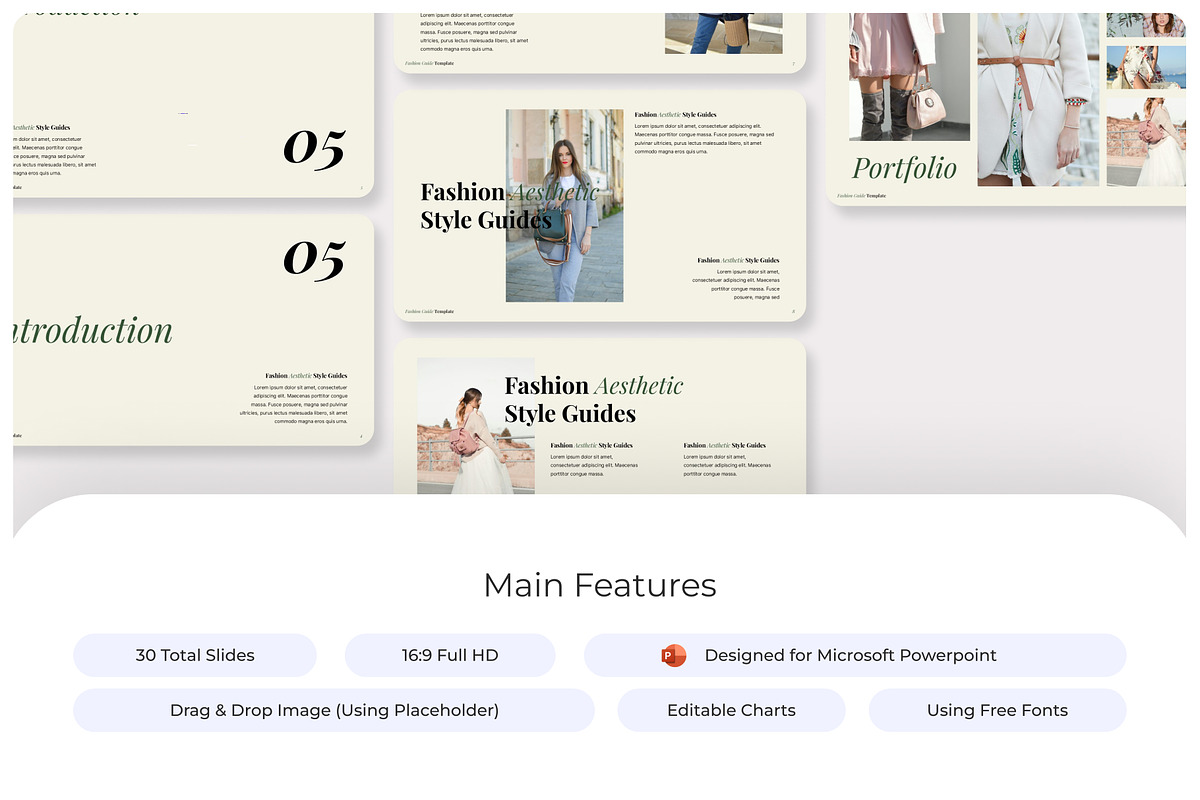Select the '30 Total Slides' feature pill
Image resolution: width=1200 pixels, height=800 pixels.
pos(195,655)
